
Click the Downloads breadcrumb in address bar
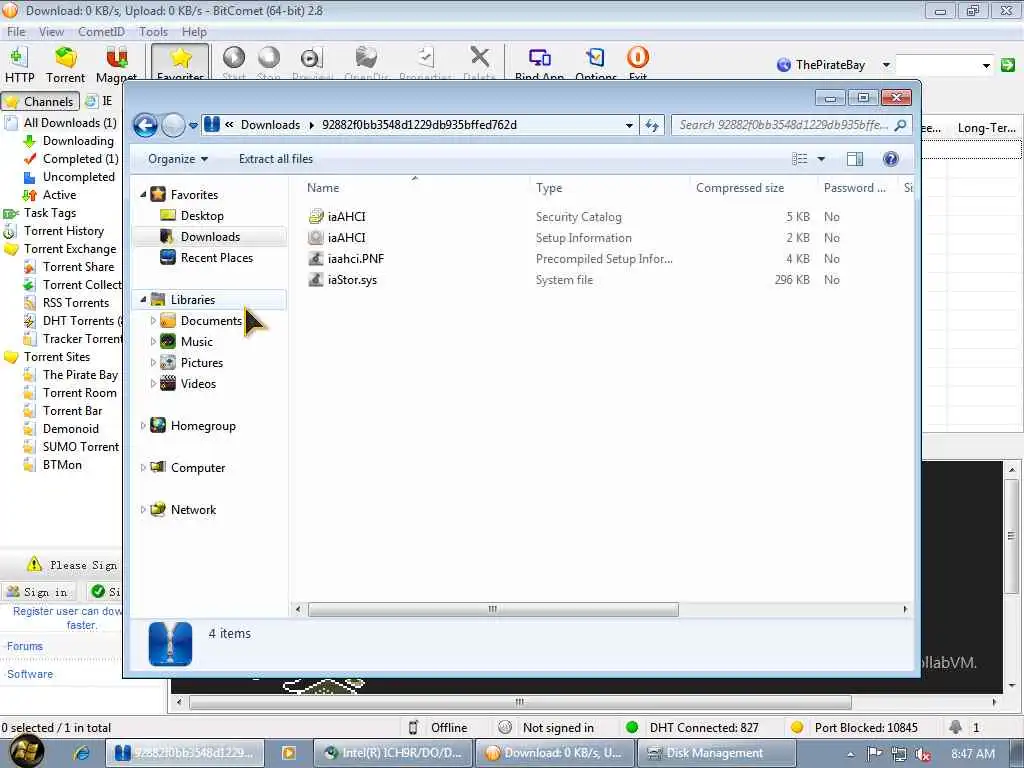click(x=270, y=125)
